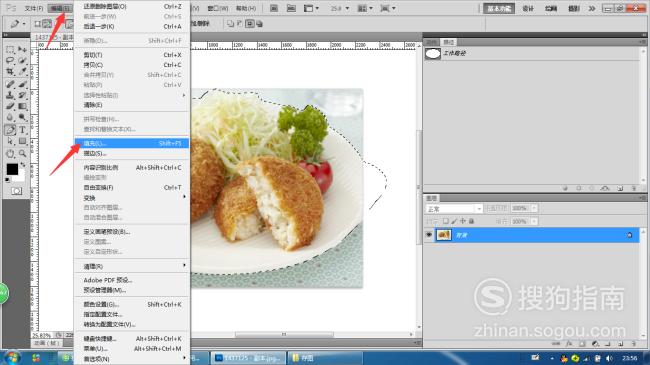
Task: Toggle Quick Mask mode button
Action: [x=17, y=191]
